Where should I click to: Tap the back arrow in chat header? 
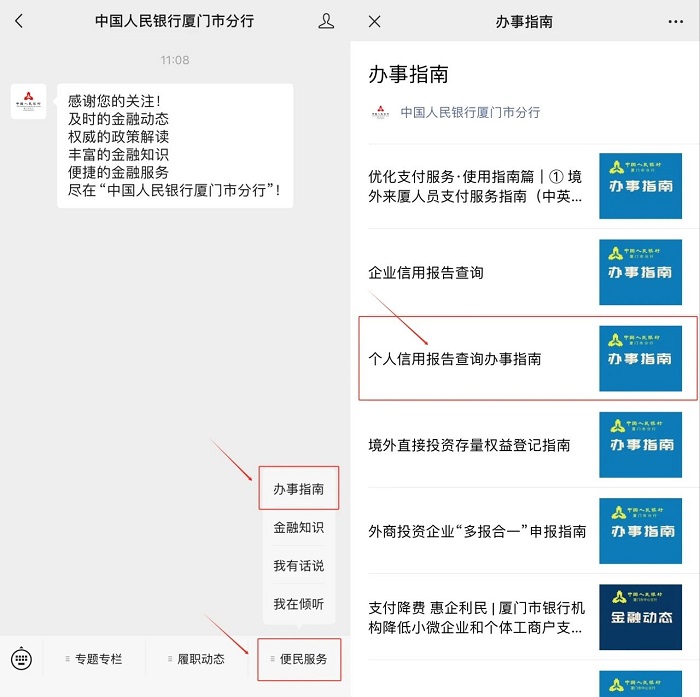coord(19,21)
